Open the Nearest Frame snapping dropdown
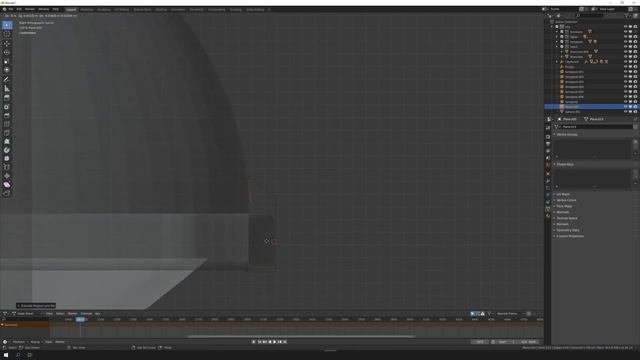This screenshot has width=640, height=360. click(x=509, y=313)
